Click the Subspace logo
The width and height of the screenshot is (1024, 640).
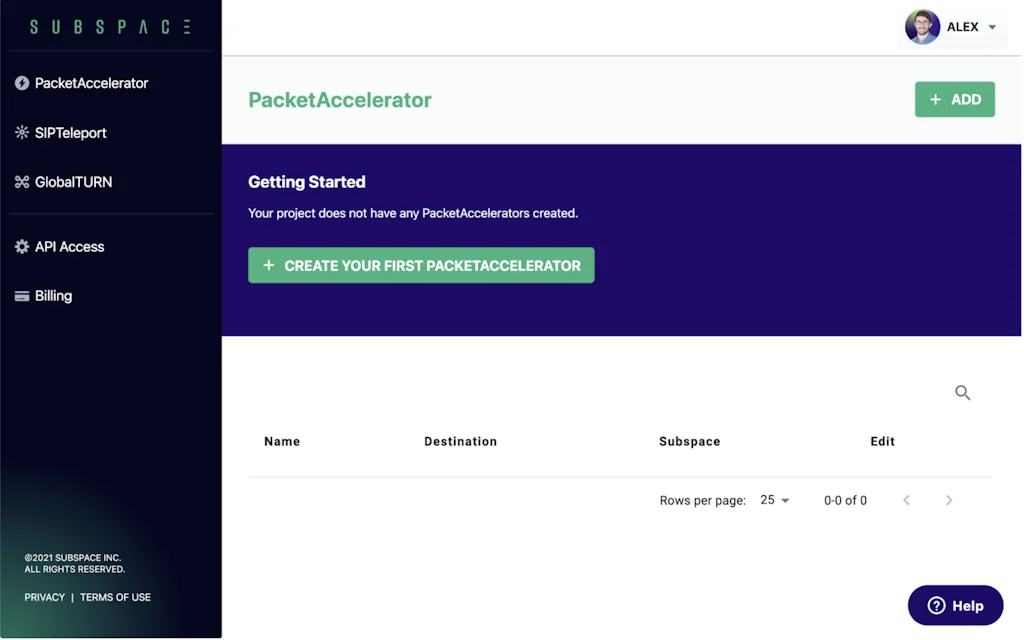click(x=109, y=26)
